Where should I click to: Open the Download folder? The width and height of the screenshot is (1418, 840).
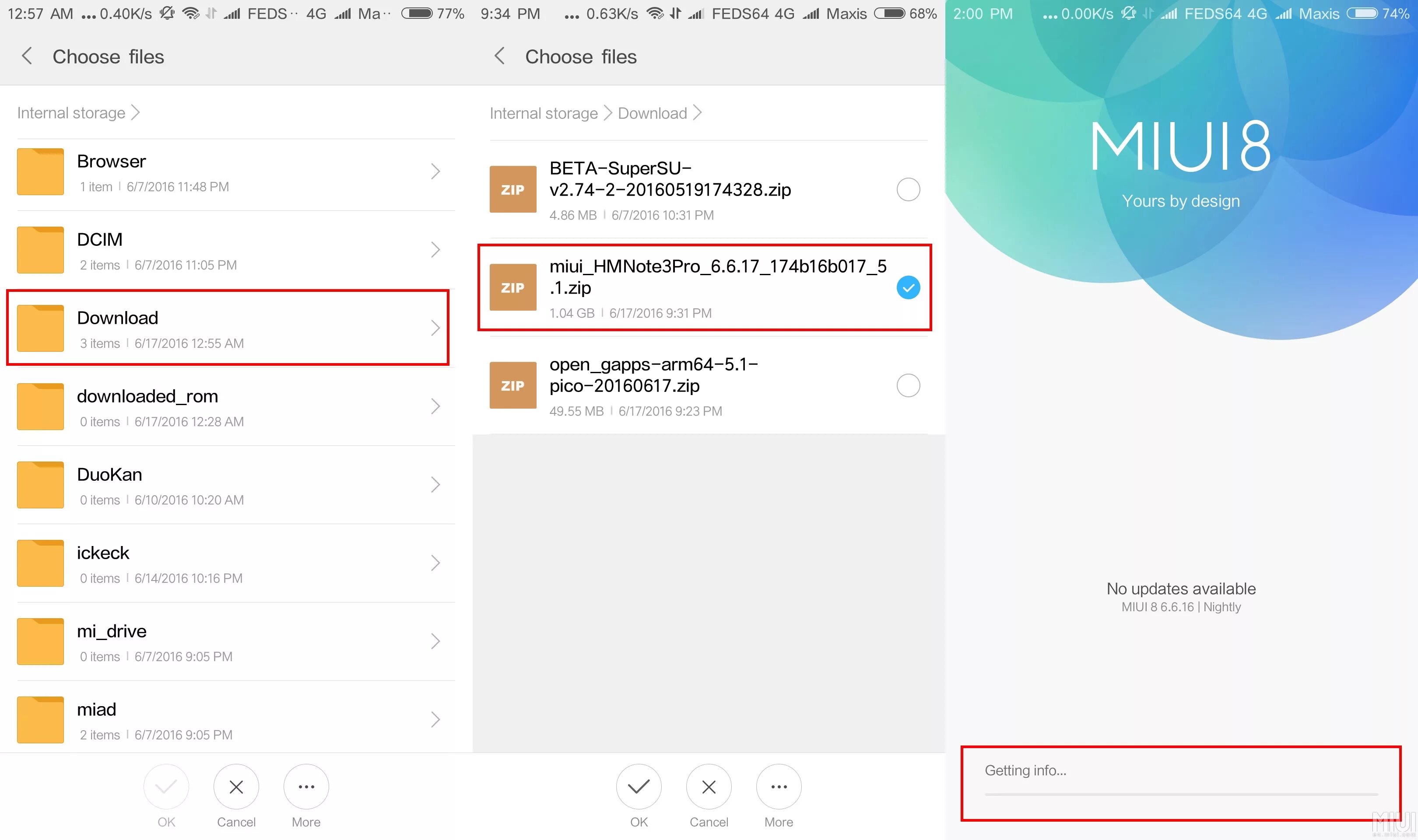coord(226,328)
